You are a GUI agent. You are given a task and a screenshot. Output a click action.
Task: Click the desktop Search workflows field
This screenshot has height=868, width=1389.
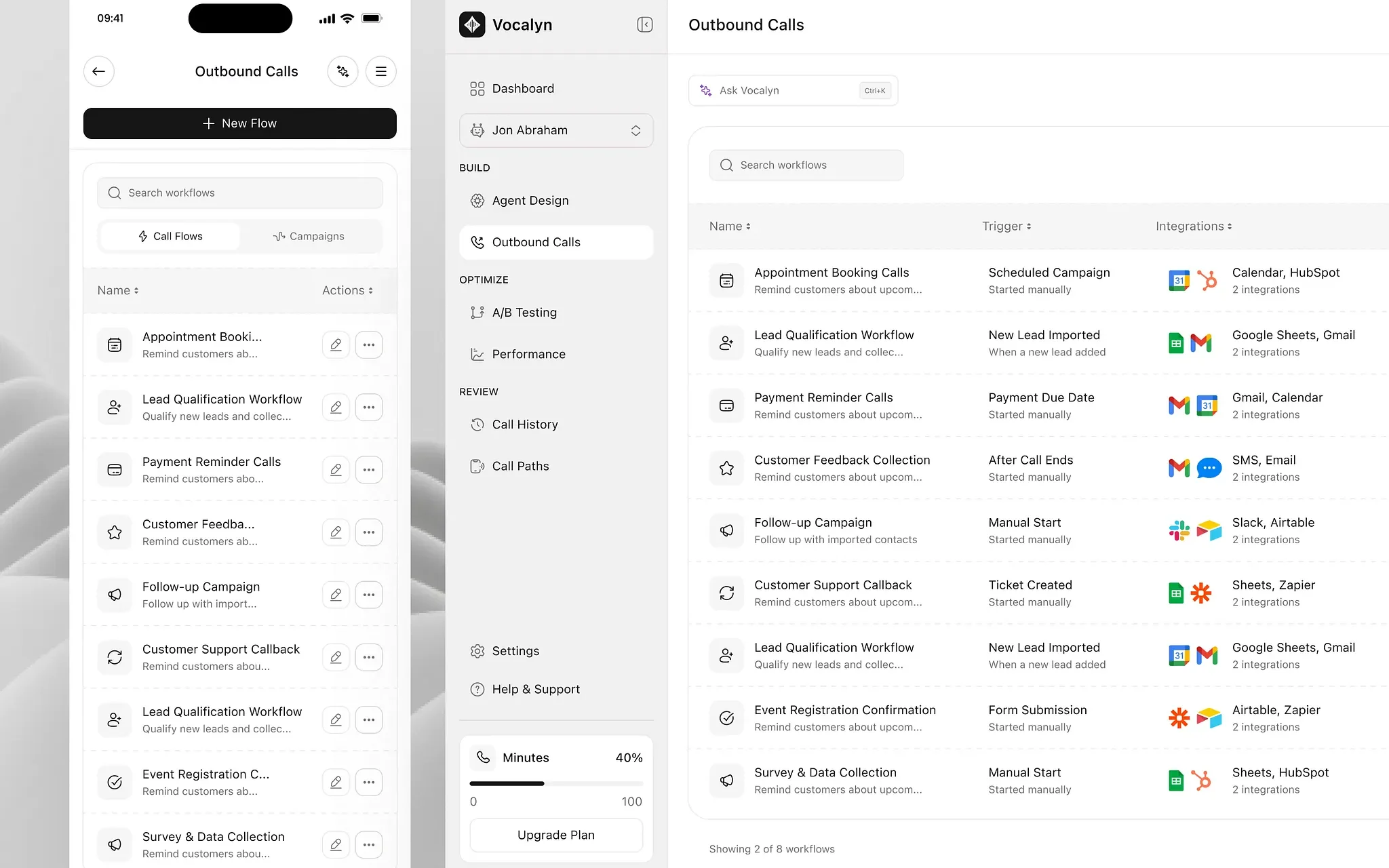pyautogui.click(x=806, y=165)
